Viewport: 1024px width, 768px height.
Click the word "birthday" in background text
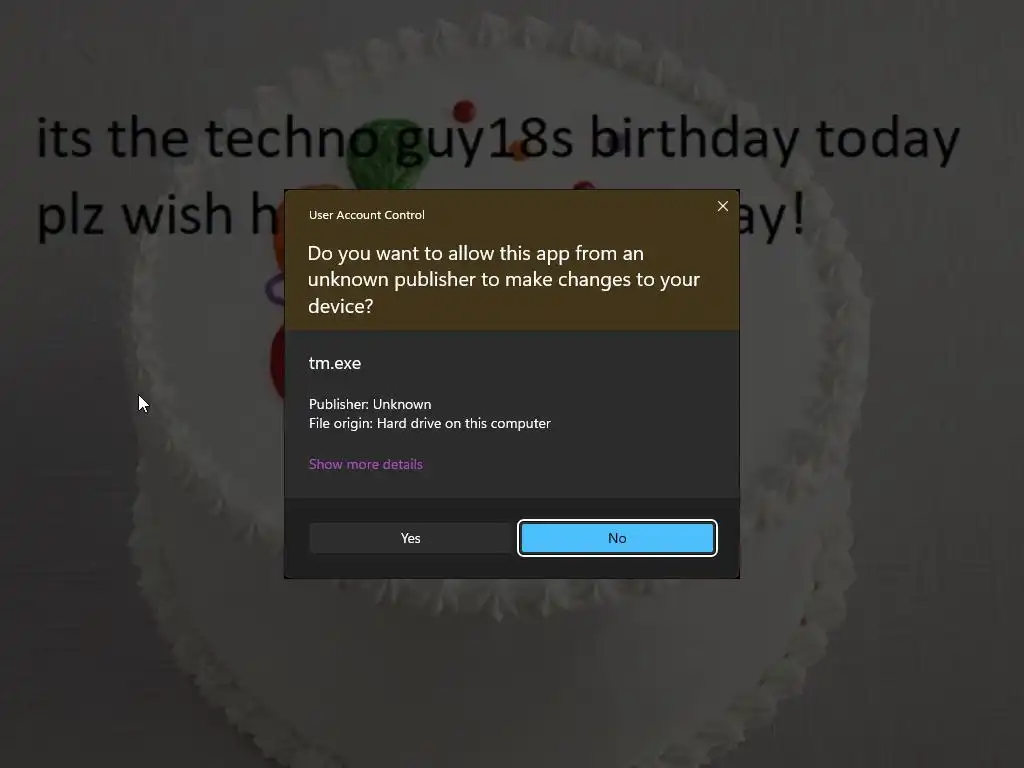tap(694, 139)
